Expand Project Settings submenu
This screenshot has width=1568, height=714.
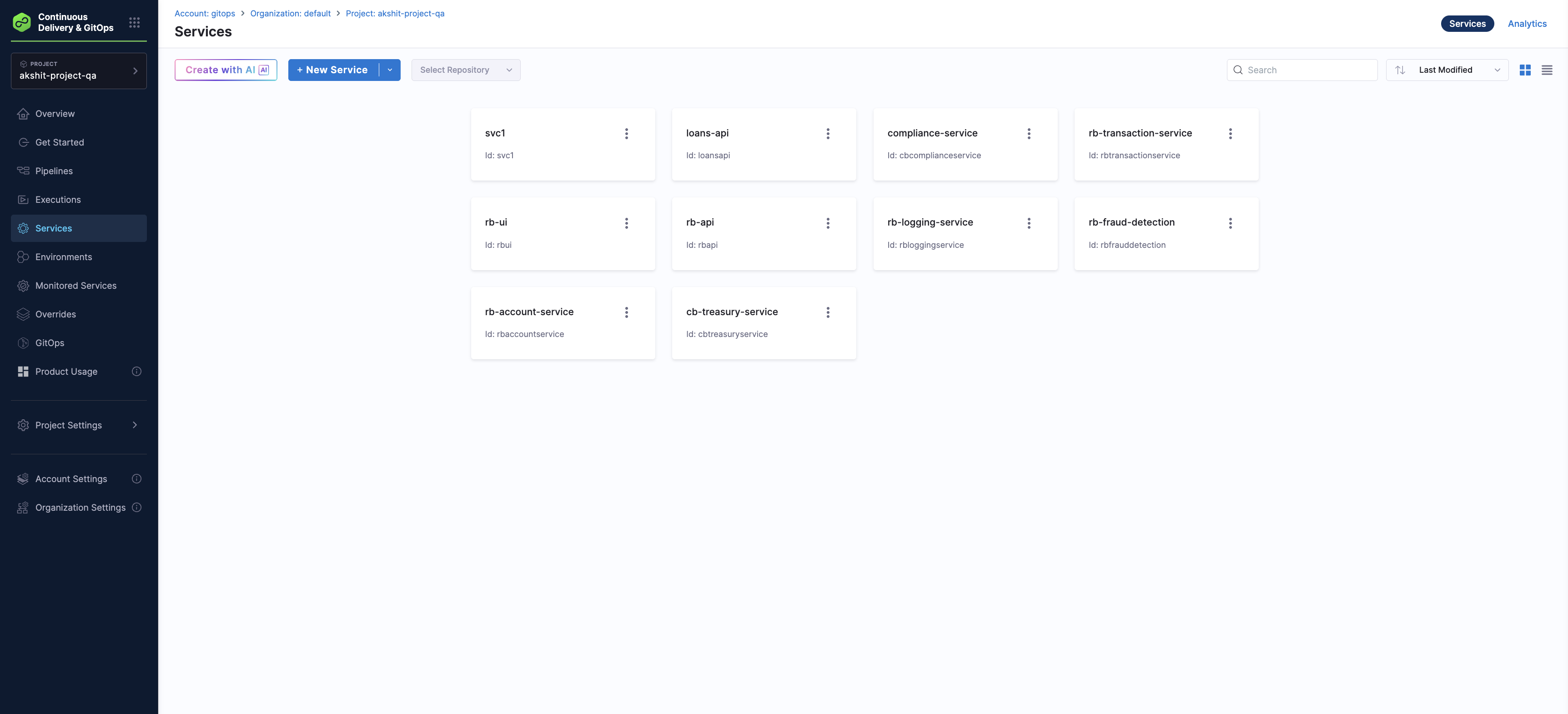pyautogui.click(x=135, y=425)
